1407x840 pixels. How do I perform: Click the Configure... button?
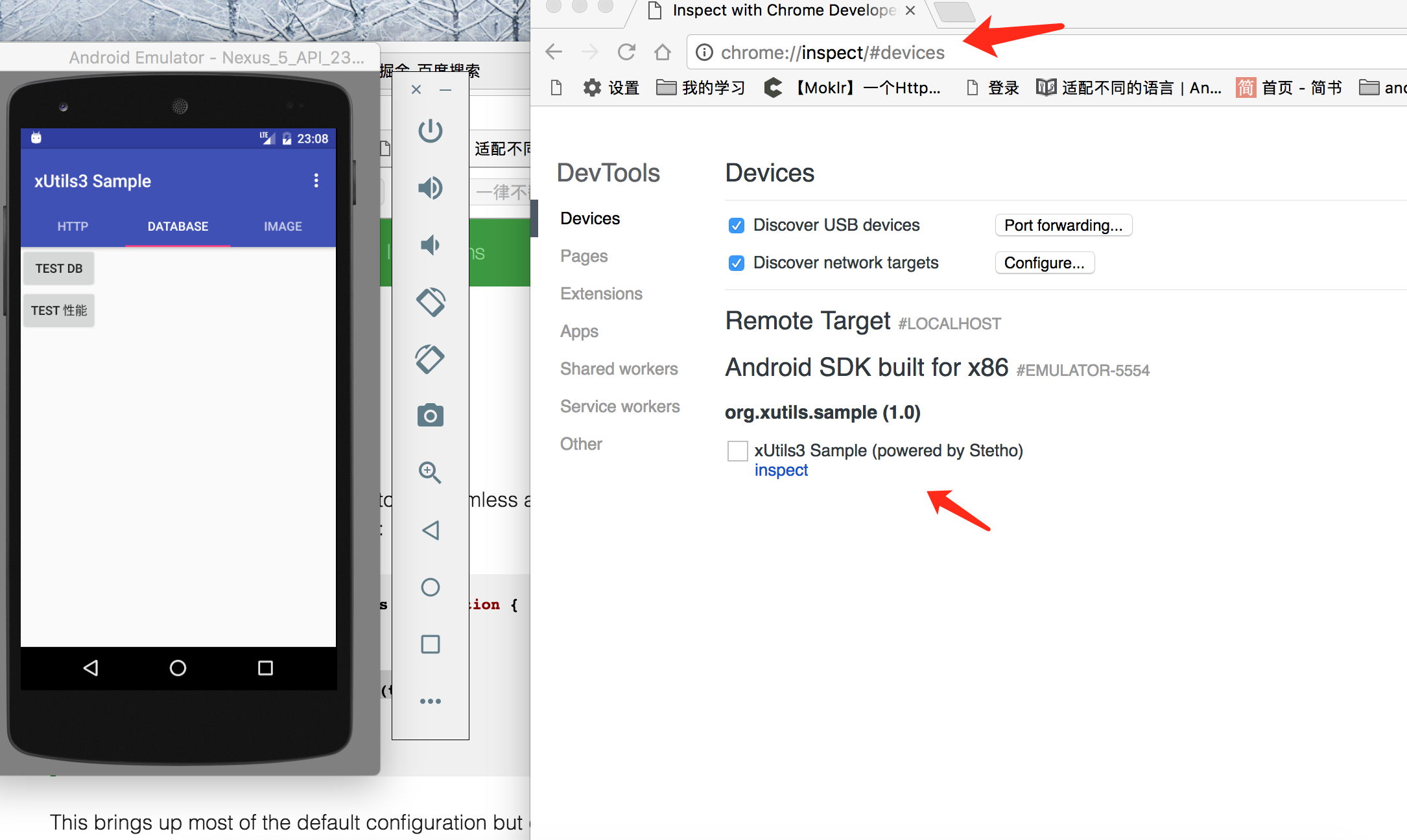point(1045,262)
